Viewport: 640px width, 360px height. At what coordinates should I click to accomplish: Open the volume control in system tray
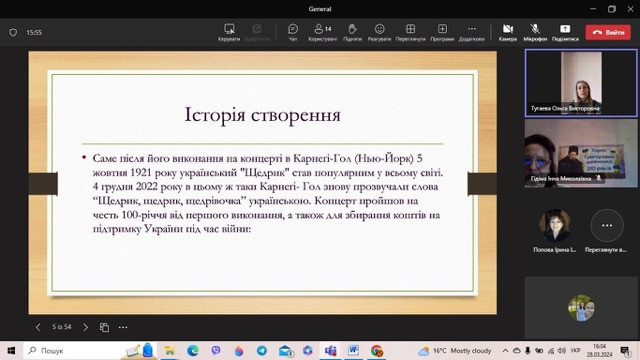coord(562,351)
